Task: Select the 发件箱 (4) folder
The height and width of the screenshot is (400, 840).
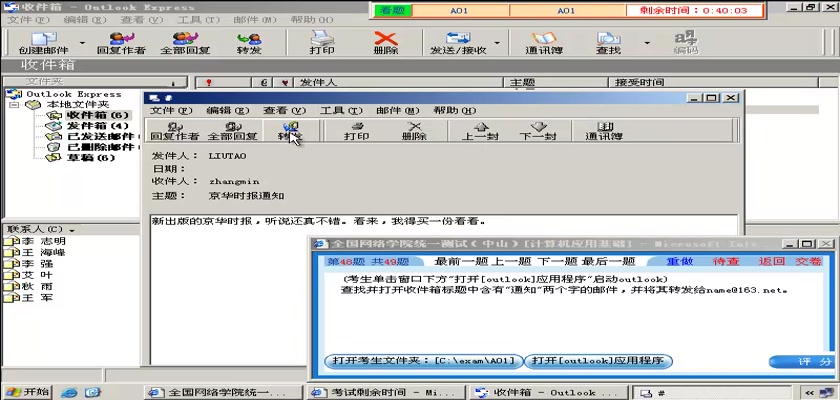Action: [x=97, y=126]
